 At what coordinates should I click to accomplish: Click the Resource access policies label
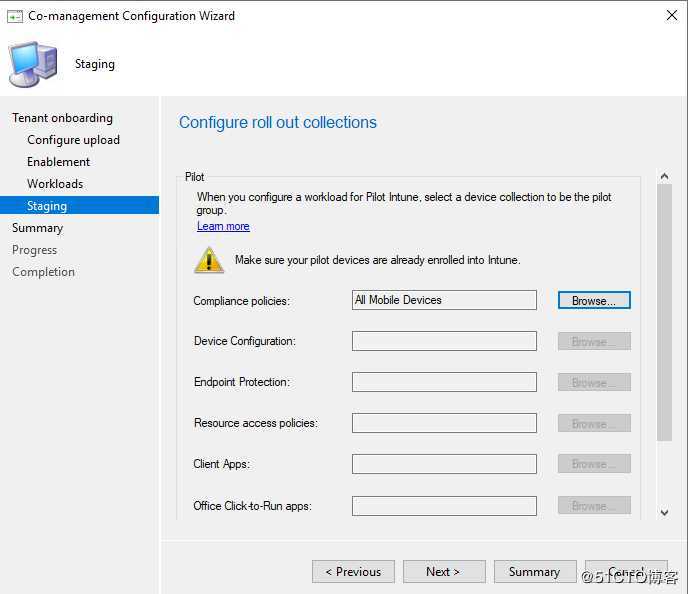(255, 423)
